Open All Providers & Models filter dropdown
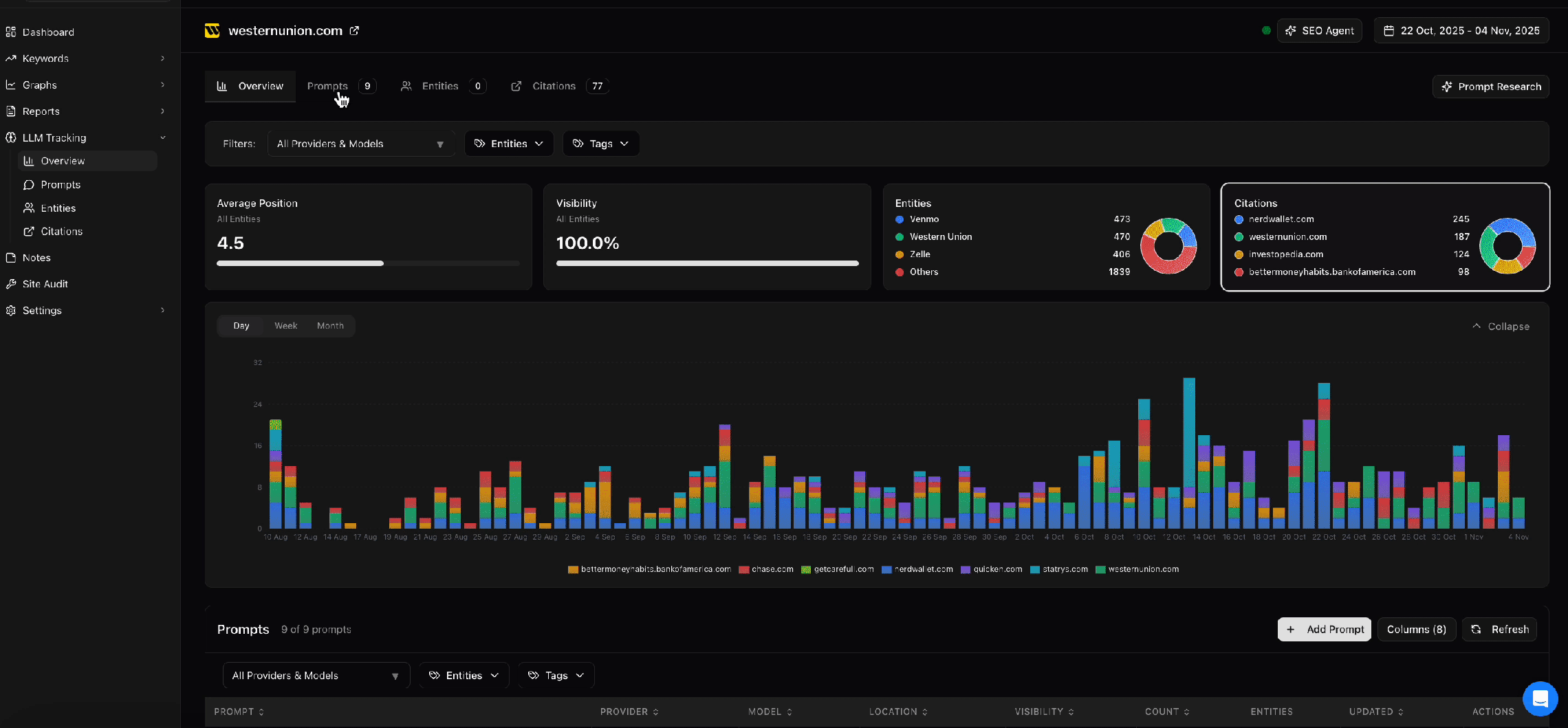Viewport: 1568px width, 728px height. 361,144
